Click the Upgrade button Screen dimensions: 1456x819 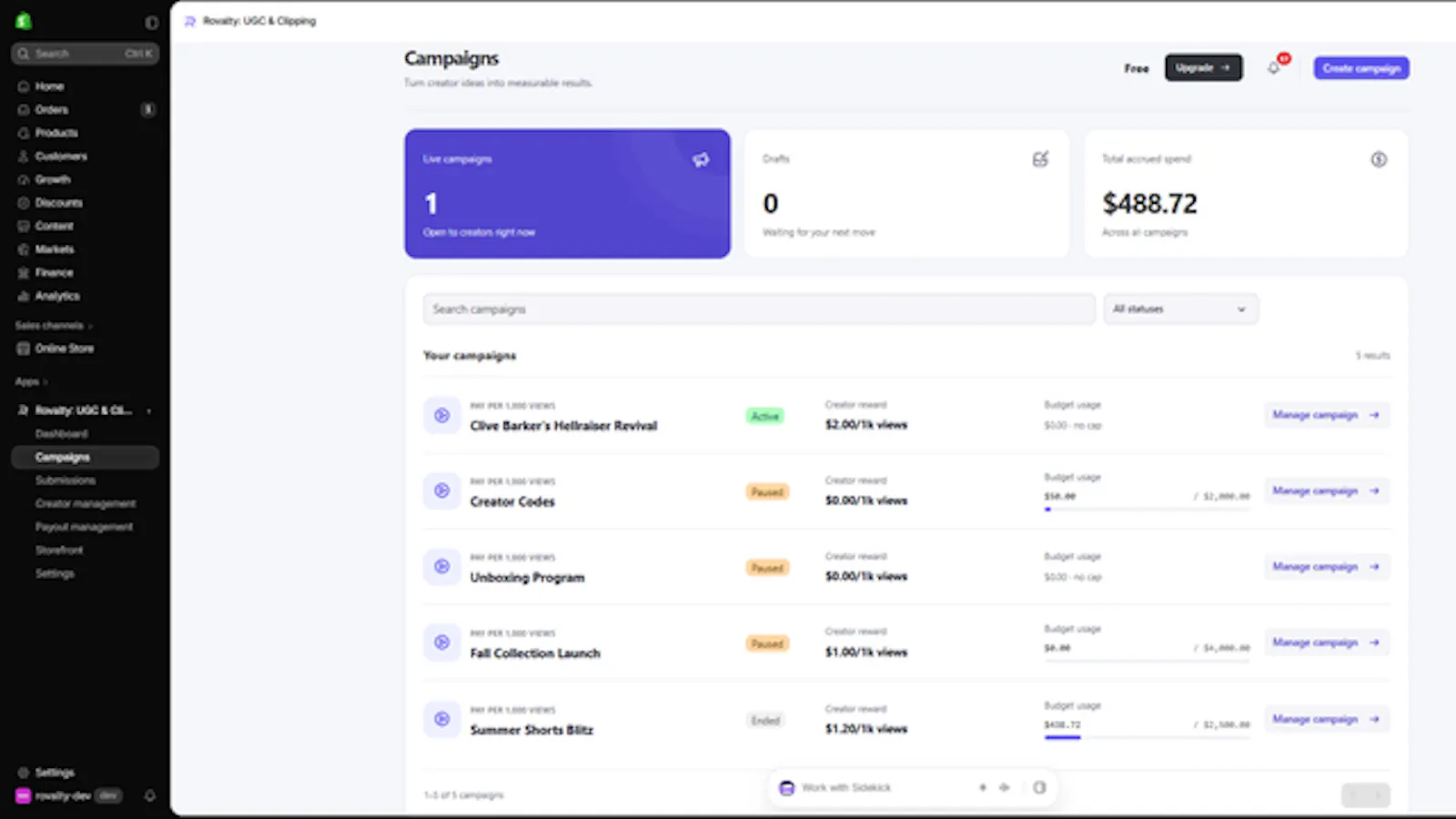pos(1203,68)
